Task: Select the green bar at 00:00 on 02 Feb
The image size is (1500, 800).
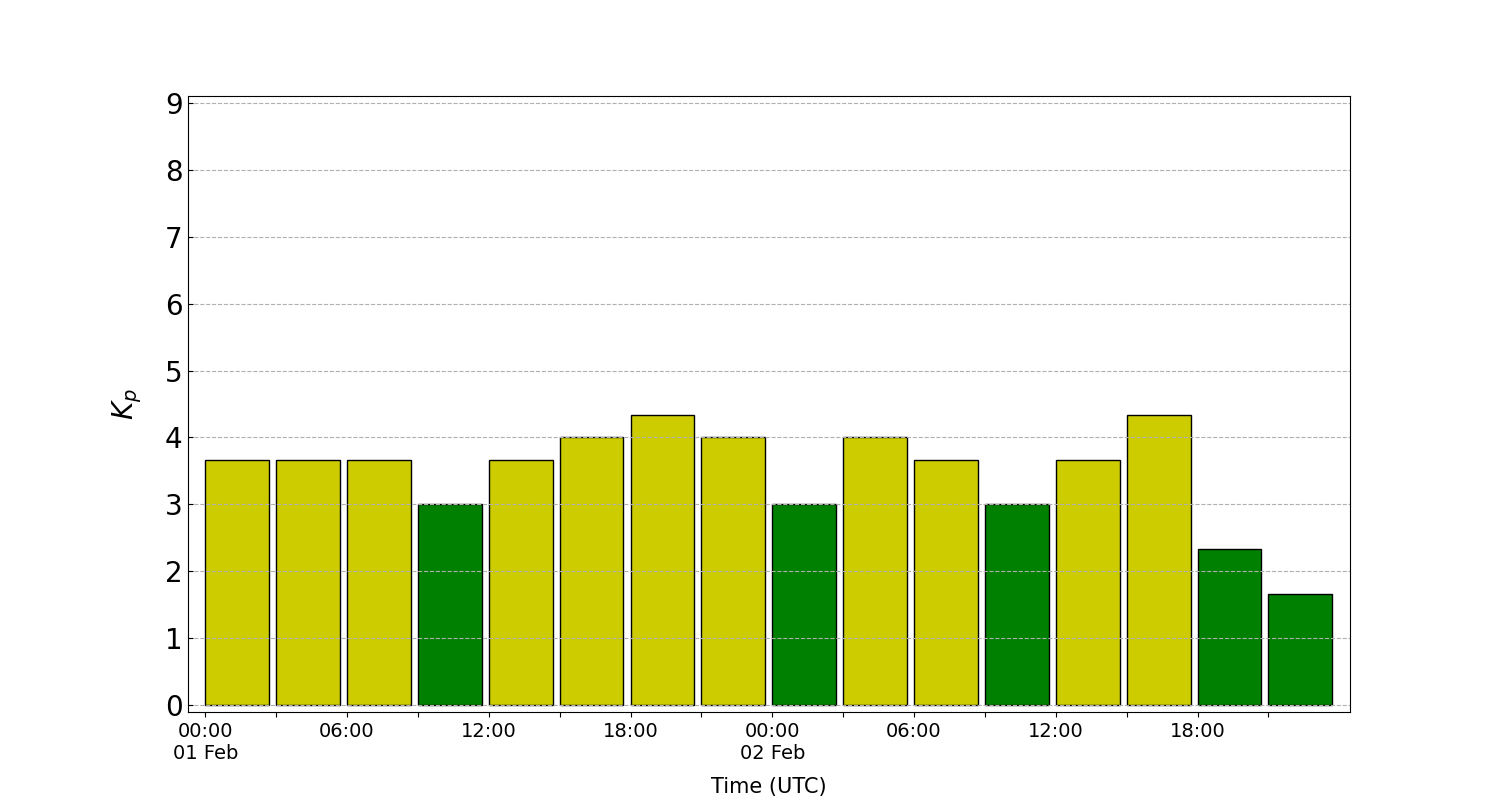Action: click(804, 605)
